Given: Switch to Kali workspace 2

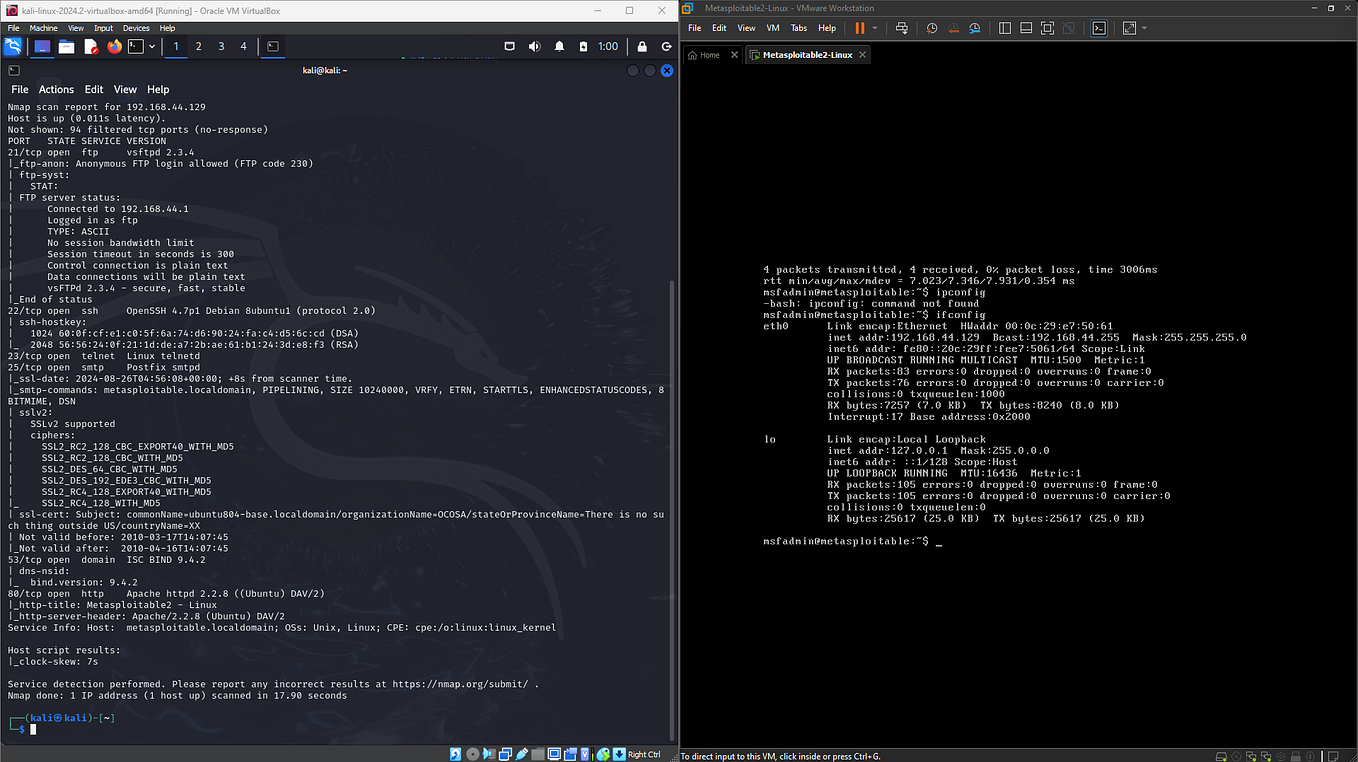Looking at the screenshot, I should coord(198,46).
